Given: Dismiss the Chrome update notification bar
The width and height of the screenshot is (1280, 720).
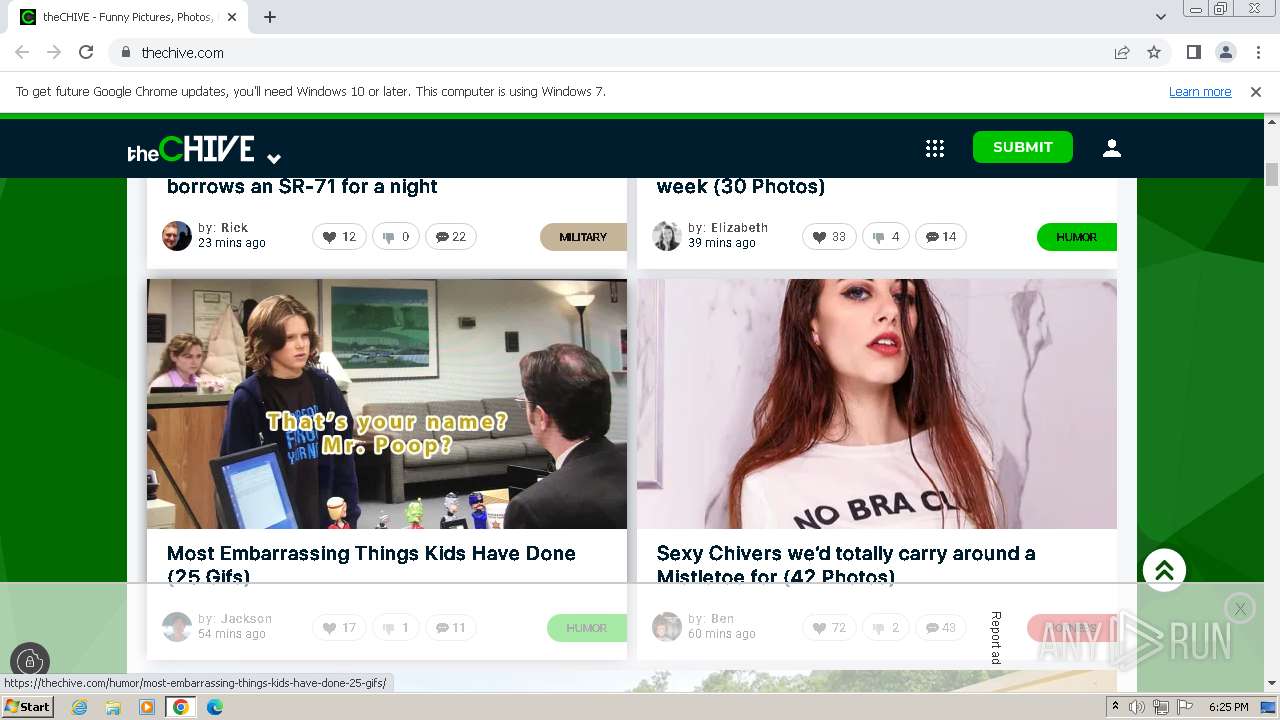Looking at the screenshot, I should [x=1256, y=92].
